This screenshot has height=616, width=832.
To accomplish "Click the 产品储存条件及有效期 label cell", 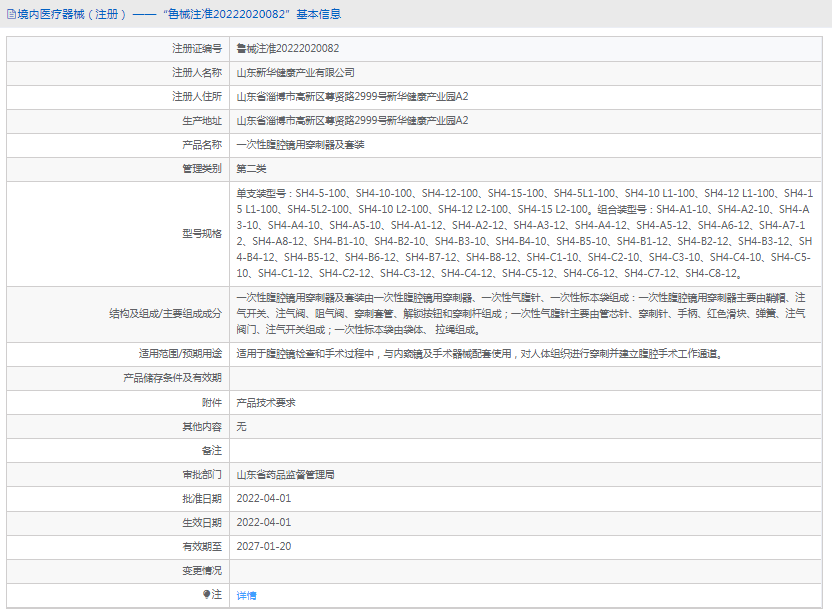I will pyautogui.click(x=118, y=378).
